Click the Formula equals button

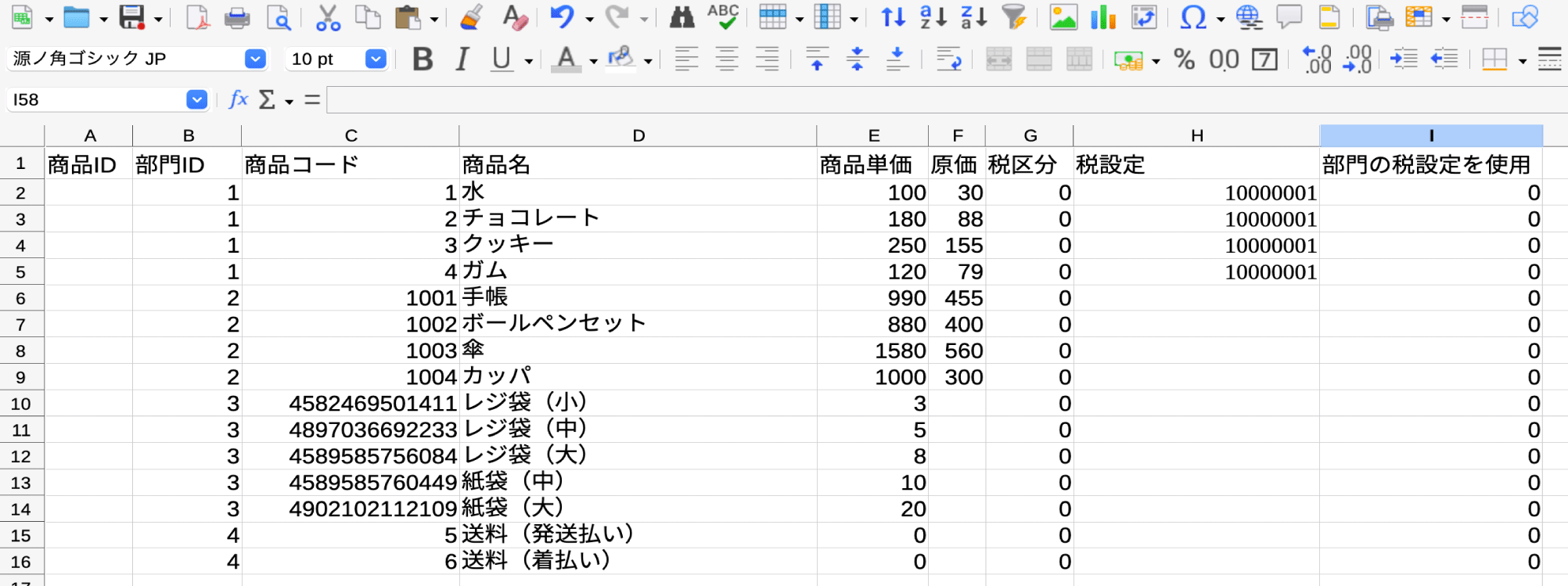[312, 99]
